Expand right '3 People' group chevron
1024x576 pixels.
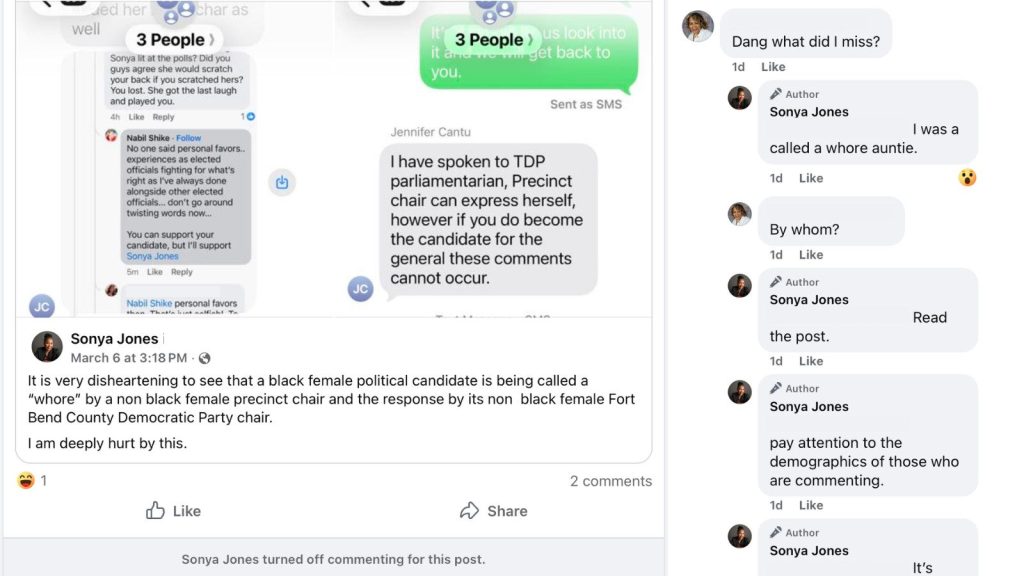pos(530,40)
